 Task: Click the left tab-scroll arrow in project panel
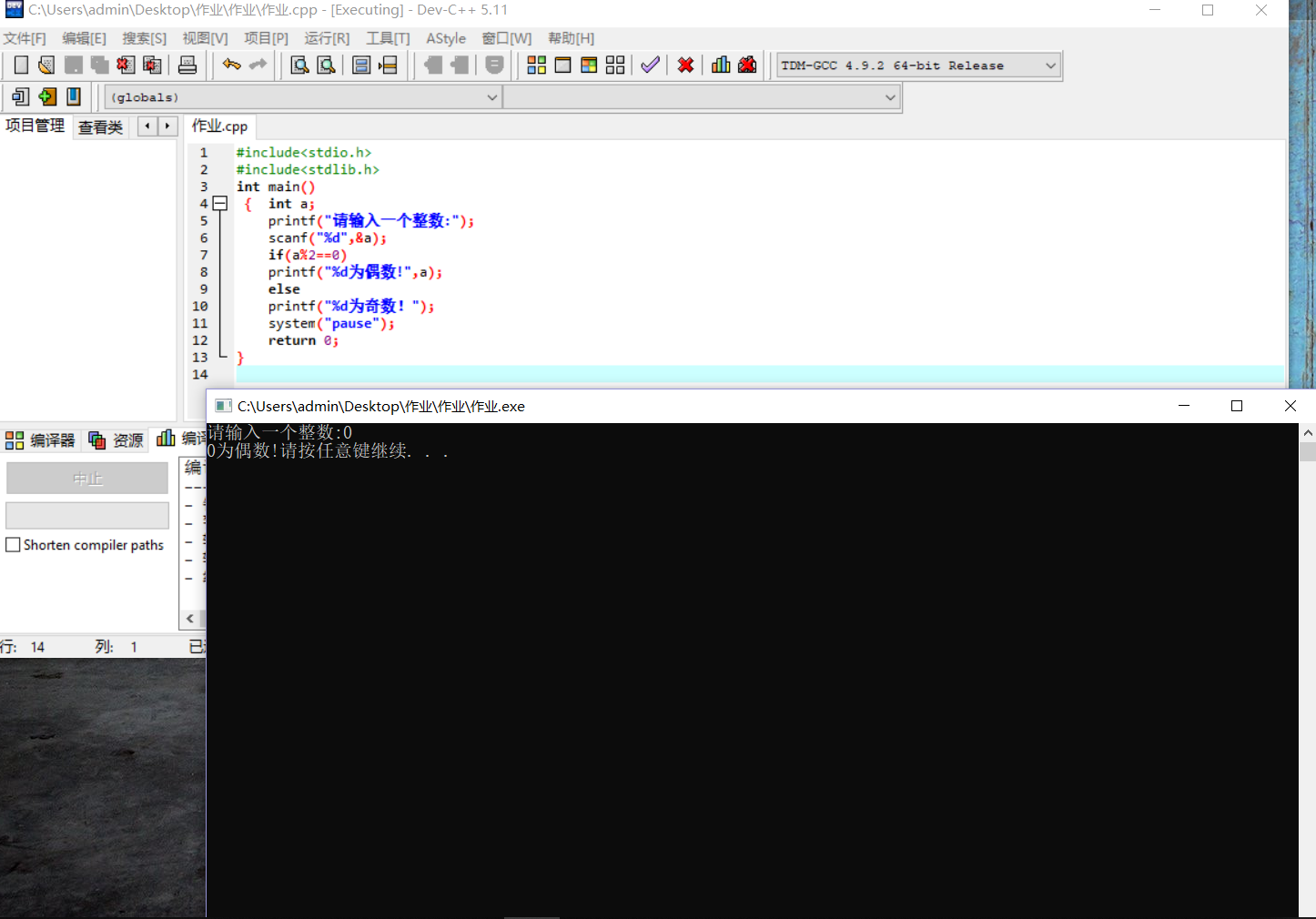tap(147, 126)
